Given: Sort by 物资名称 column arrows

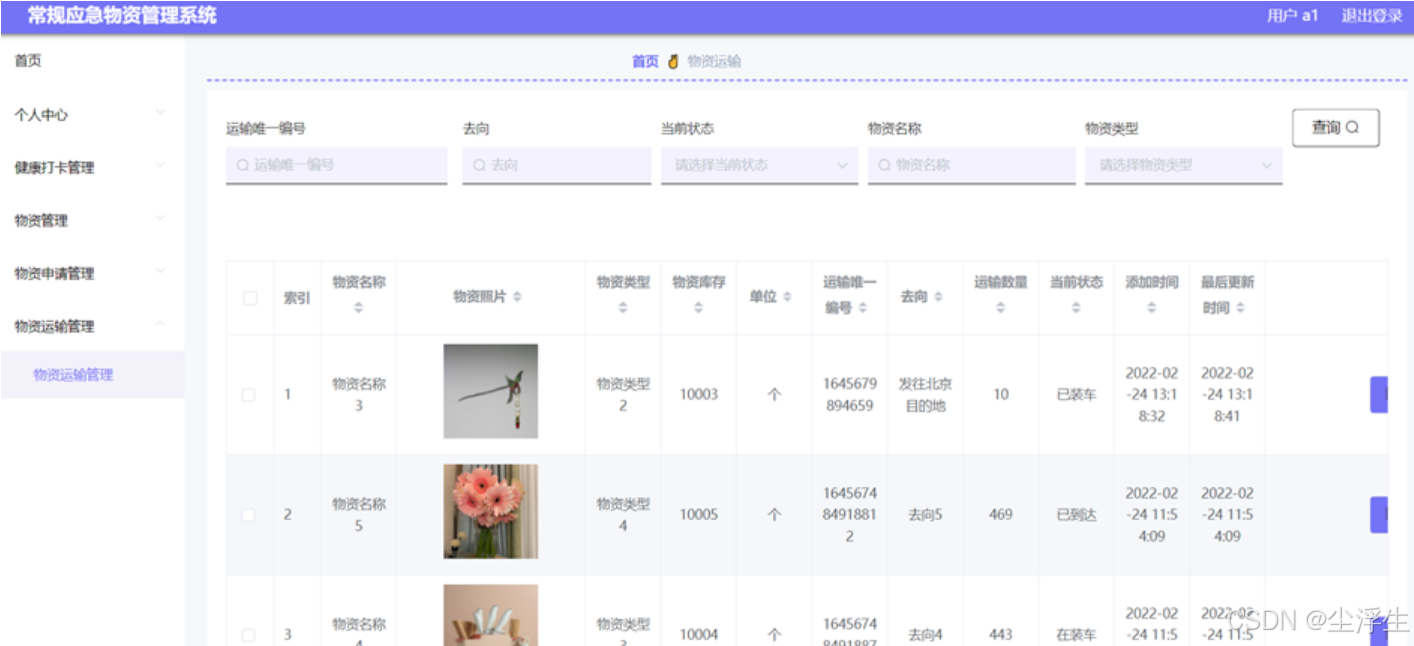Looking at the screenshot, I should click(359, 308).
